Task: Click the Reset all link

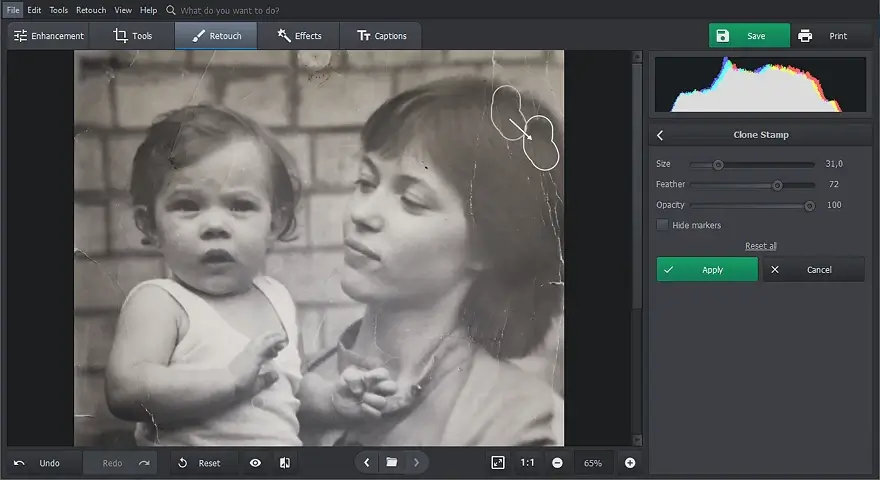Action: click(x=760, y=246)
